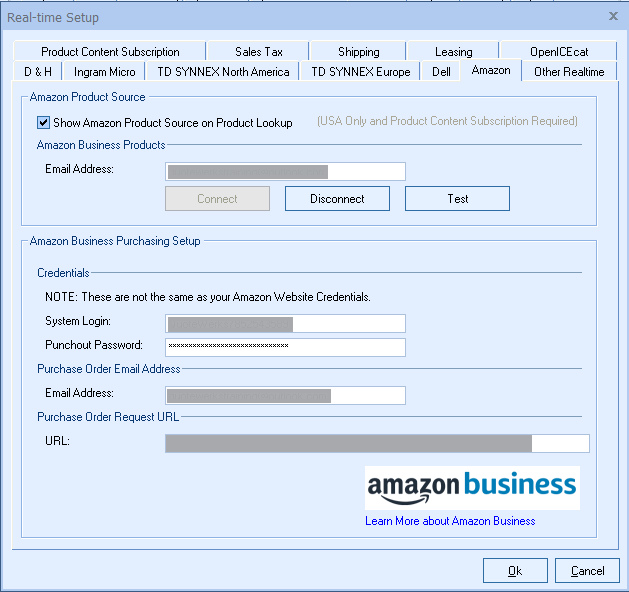The image size is (629, 592).
Task: Switch to the Product Content Subscription tab
Action: click(110, 52)
